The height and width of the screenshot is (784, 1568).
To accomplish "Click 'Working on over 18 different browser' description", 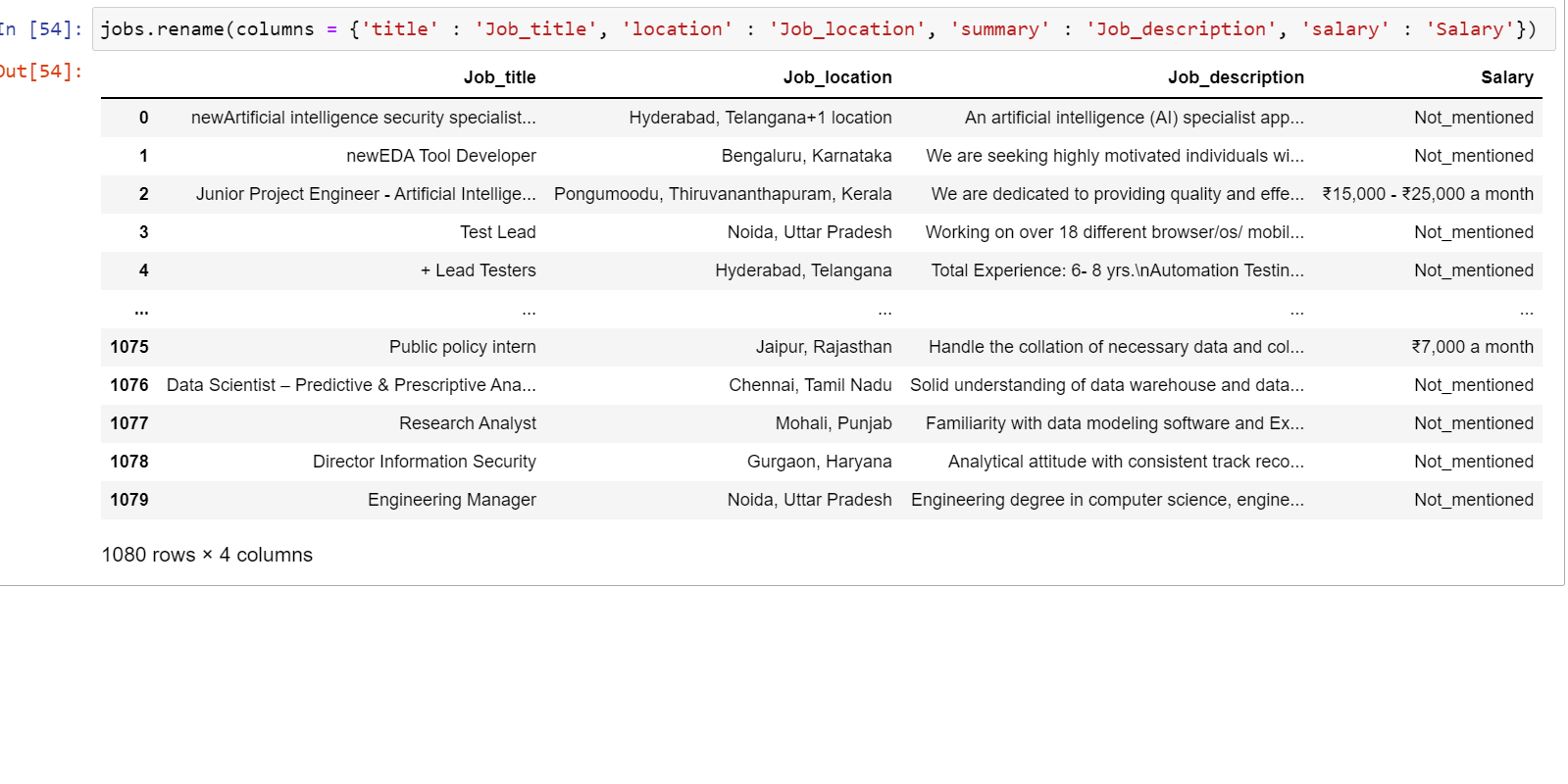I will click(1115, 232).
